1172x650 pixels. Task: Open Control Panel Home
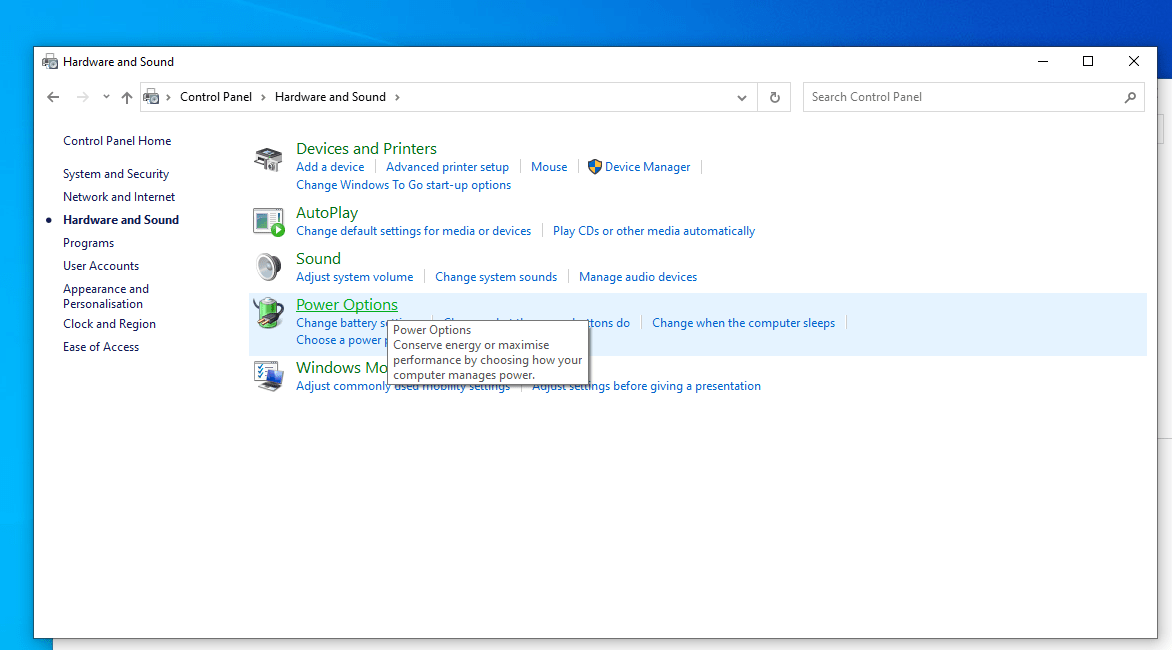[117, 140]
